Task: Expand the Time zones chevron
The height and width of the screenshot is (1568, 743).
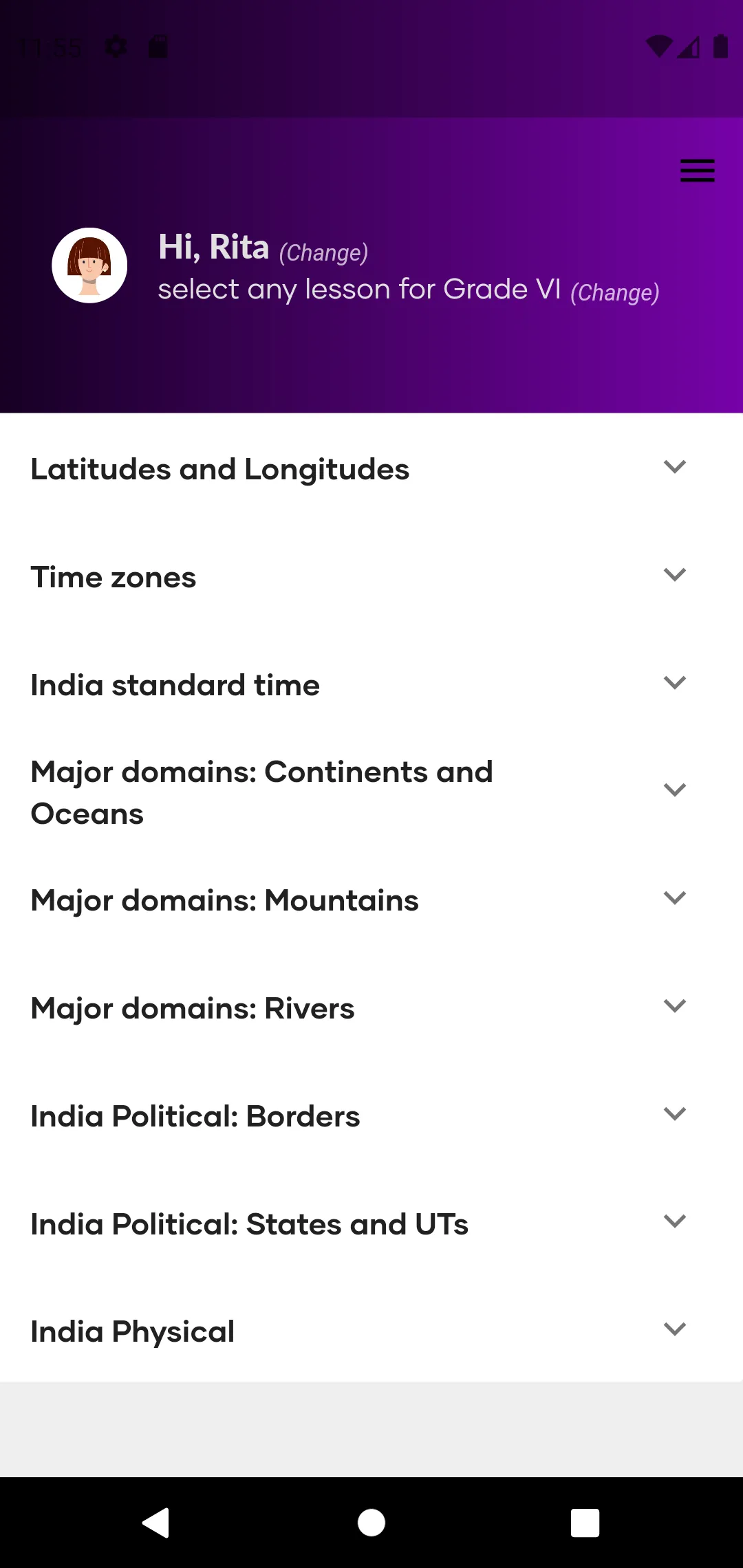Action: 675,575
